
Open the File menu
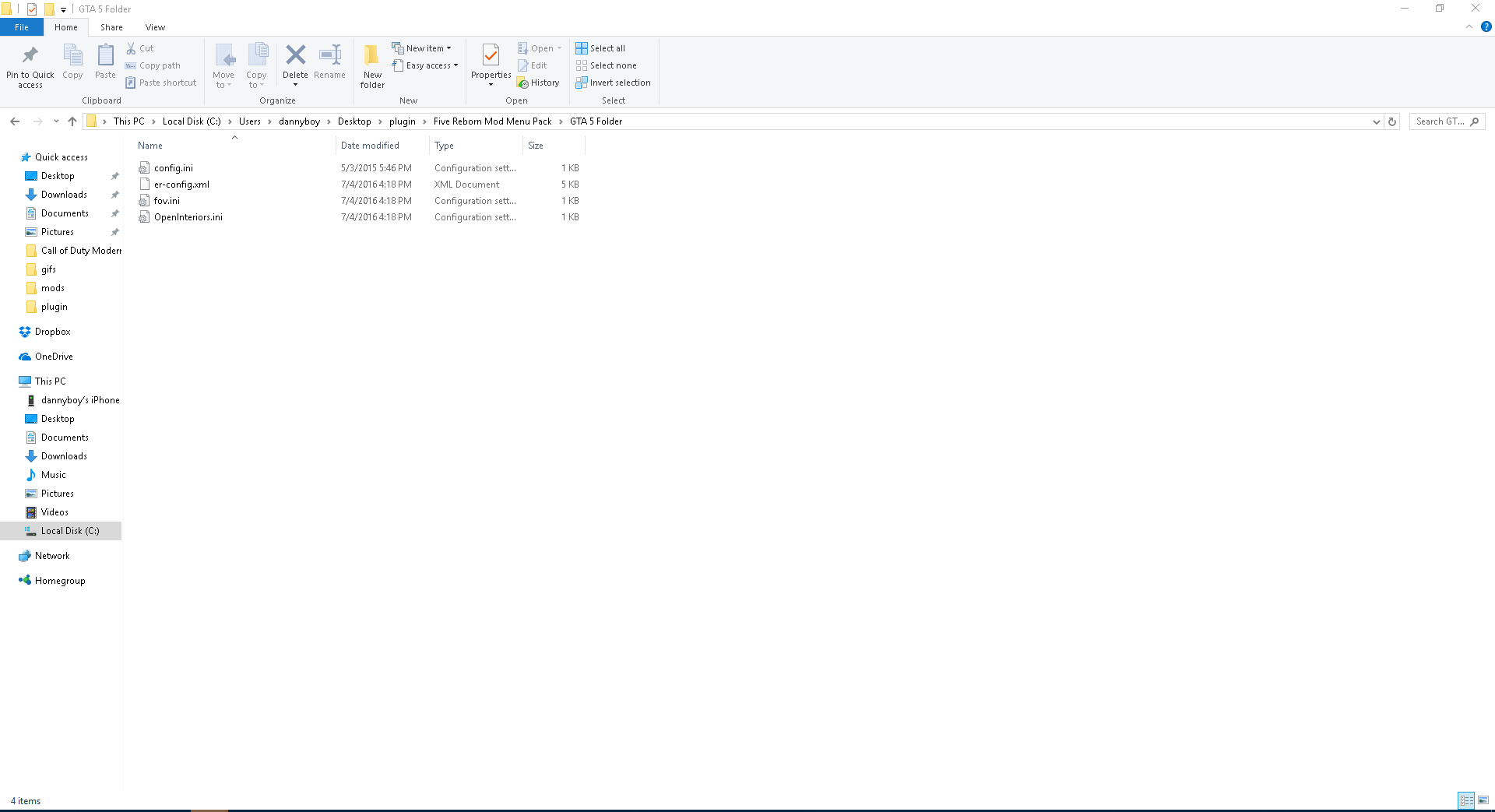[22, 27]
